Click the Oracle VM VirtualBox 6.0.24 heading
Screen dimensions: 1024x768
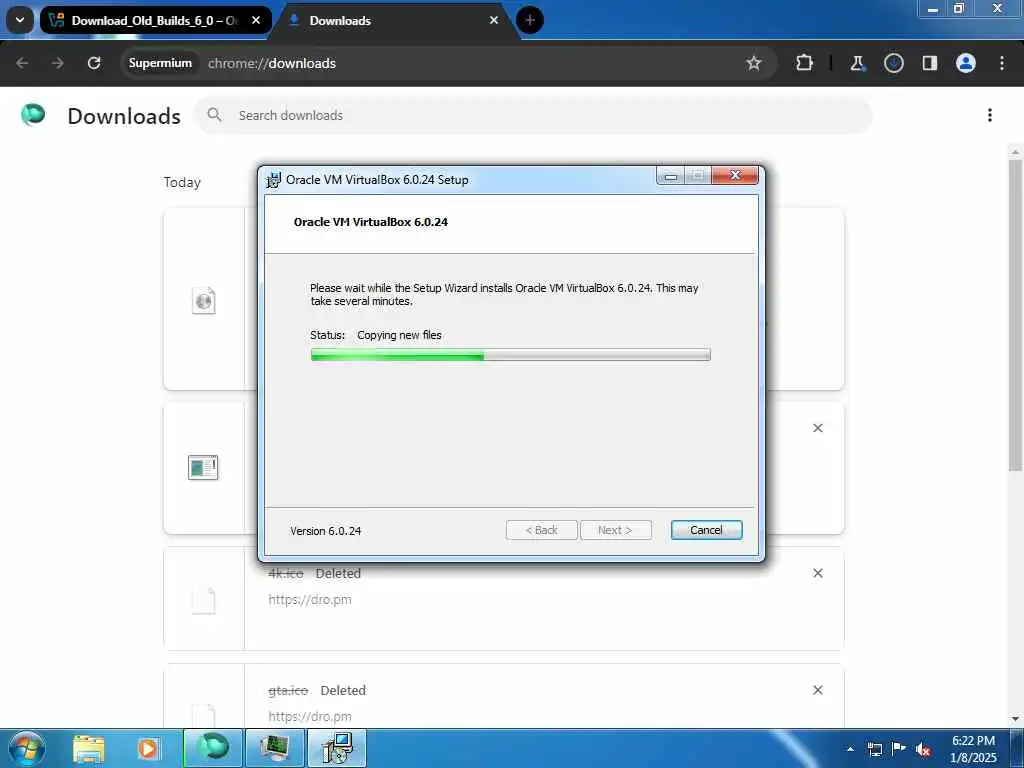370,222
